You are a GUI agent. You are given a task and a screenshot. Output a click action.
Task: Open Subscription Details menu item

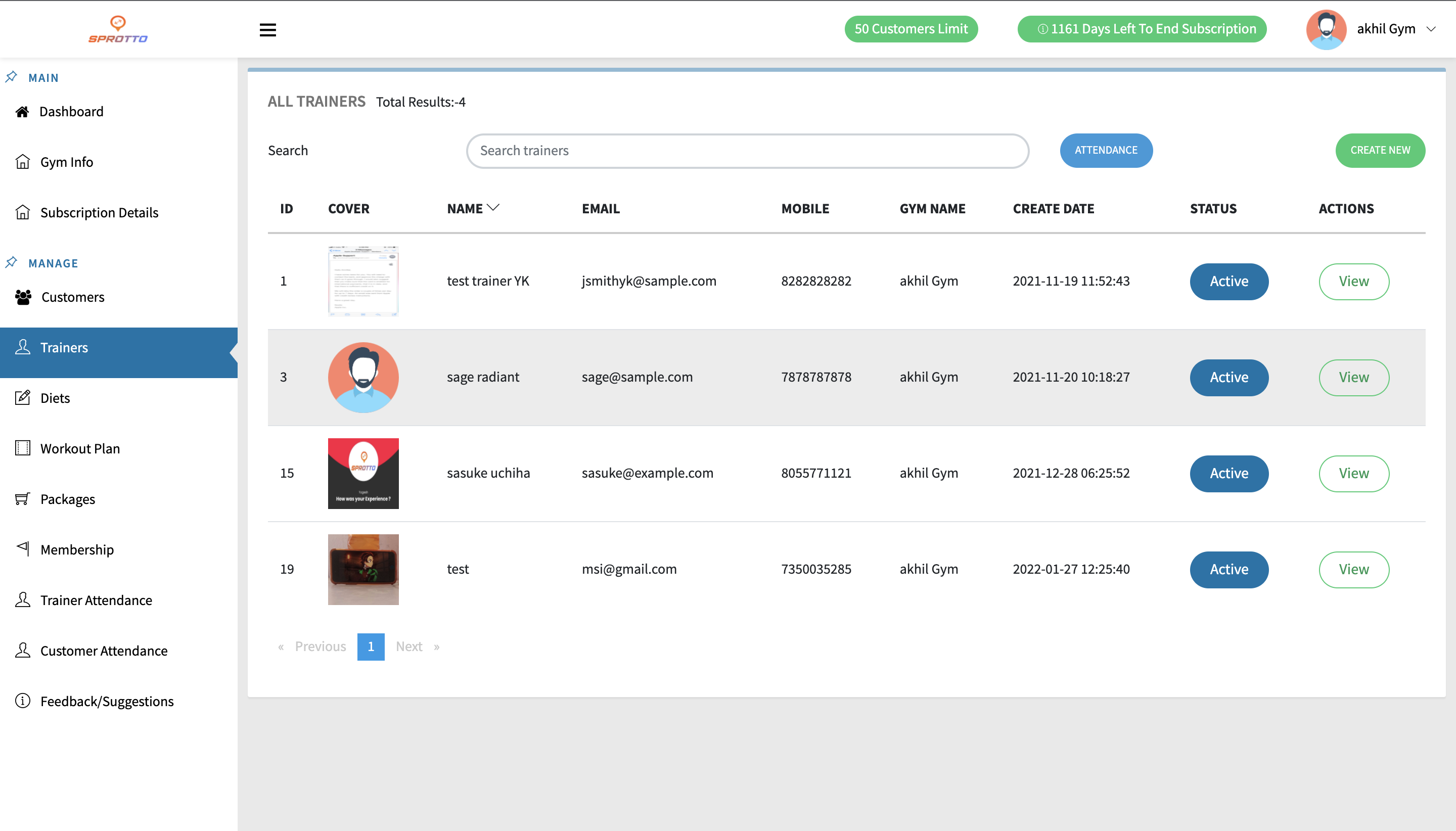tap(99, 212)
